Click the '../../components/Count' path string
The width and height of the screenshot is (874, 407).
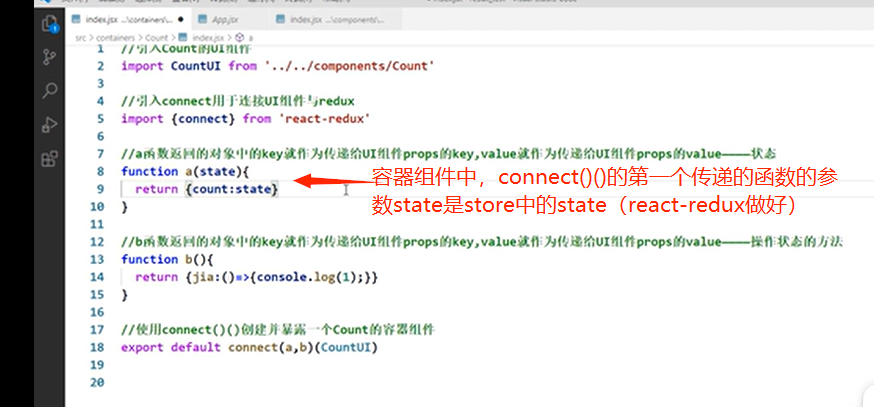pos(350,66)
